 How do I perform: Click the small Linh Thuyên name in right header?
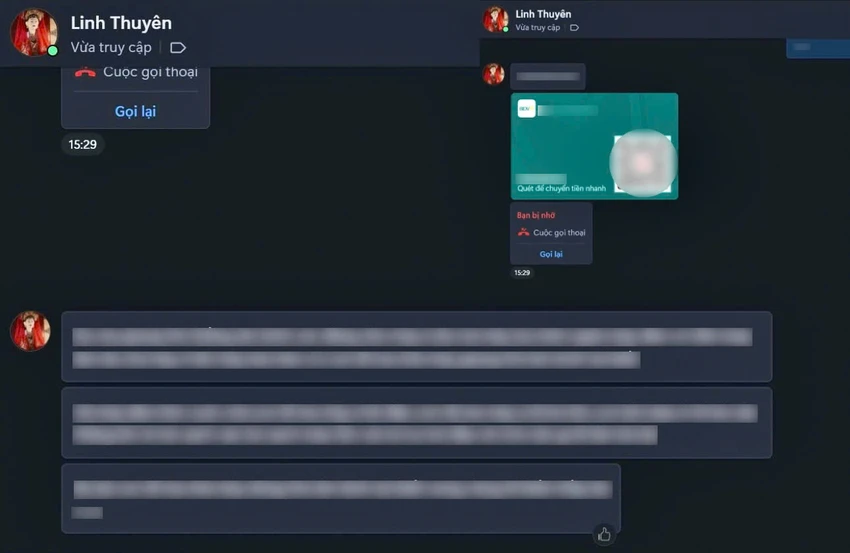[543, 14]
